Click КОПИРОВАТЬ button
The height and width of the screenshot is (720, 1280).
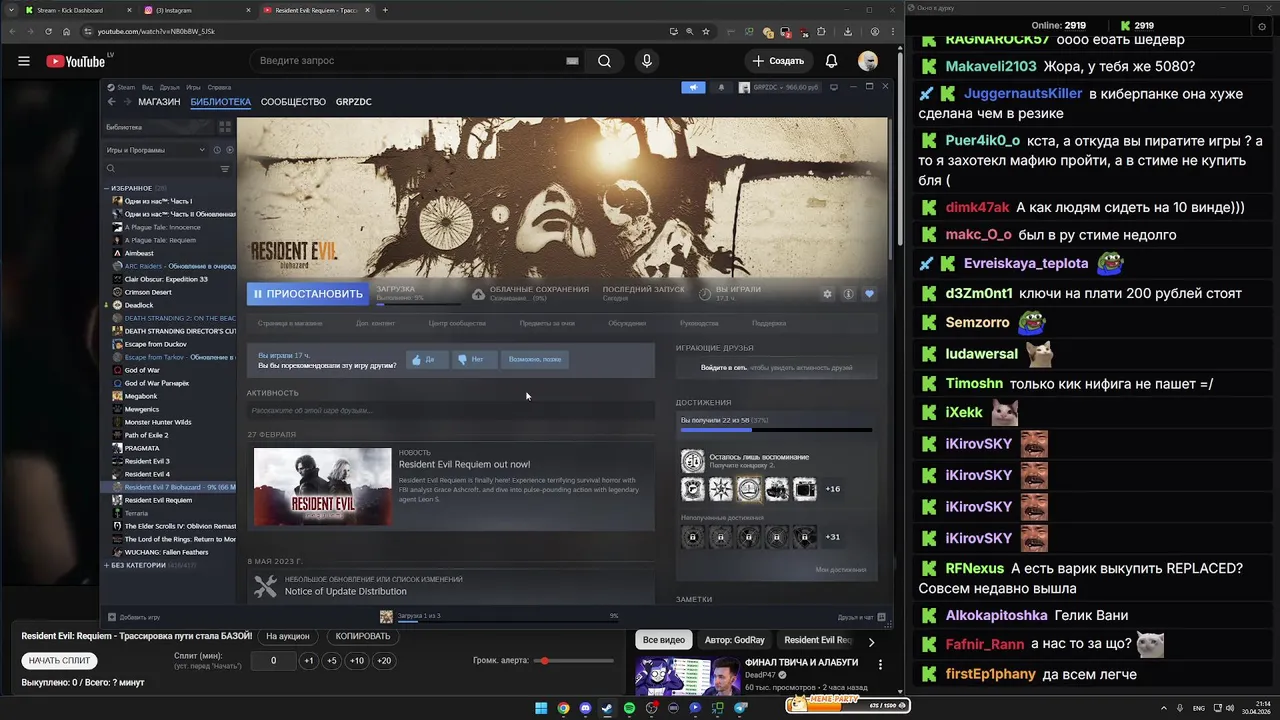(363, 636)
